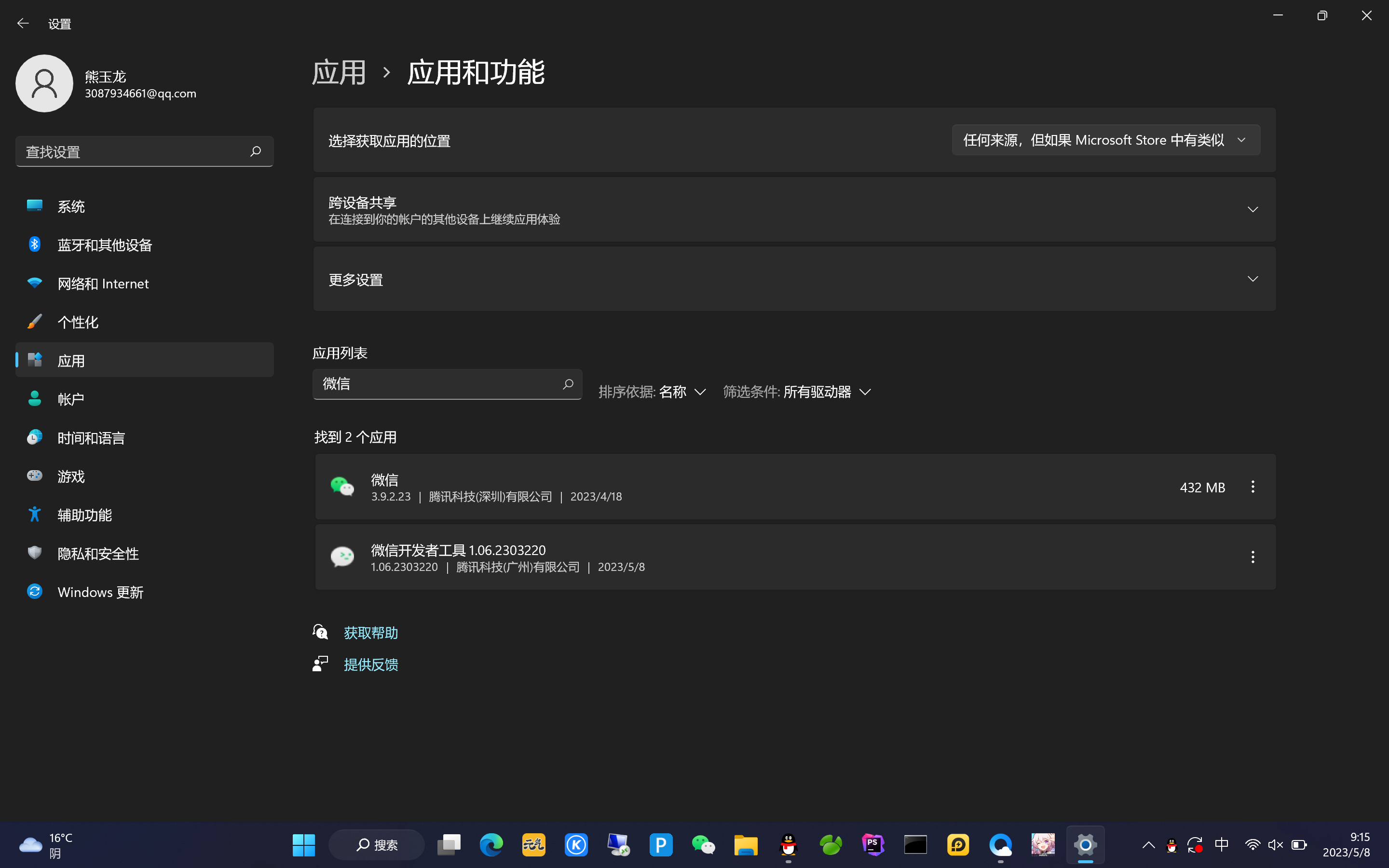
Task: Open Microsoft Edge from the taskbar
Action: click(491, 844)
